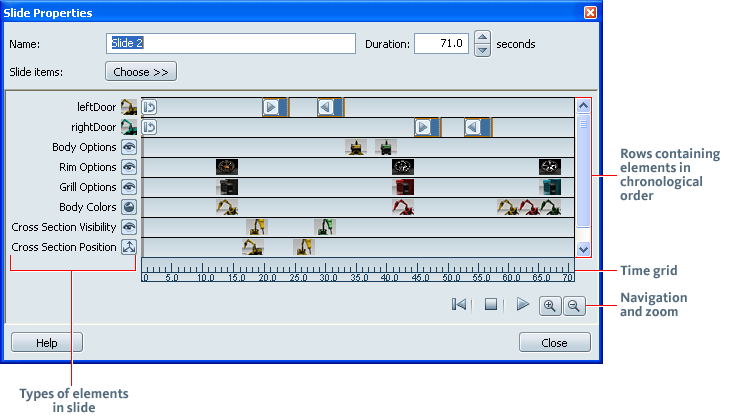
Task: Click the Cross Section Position row label
Action: [x=64, y=247]
